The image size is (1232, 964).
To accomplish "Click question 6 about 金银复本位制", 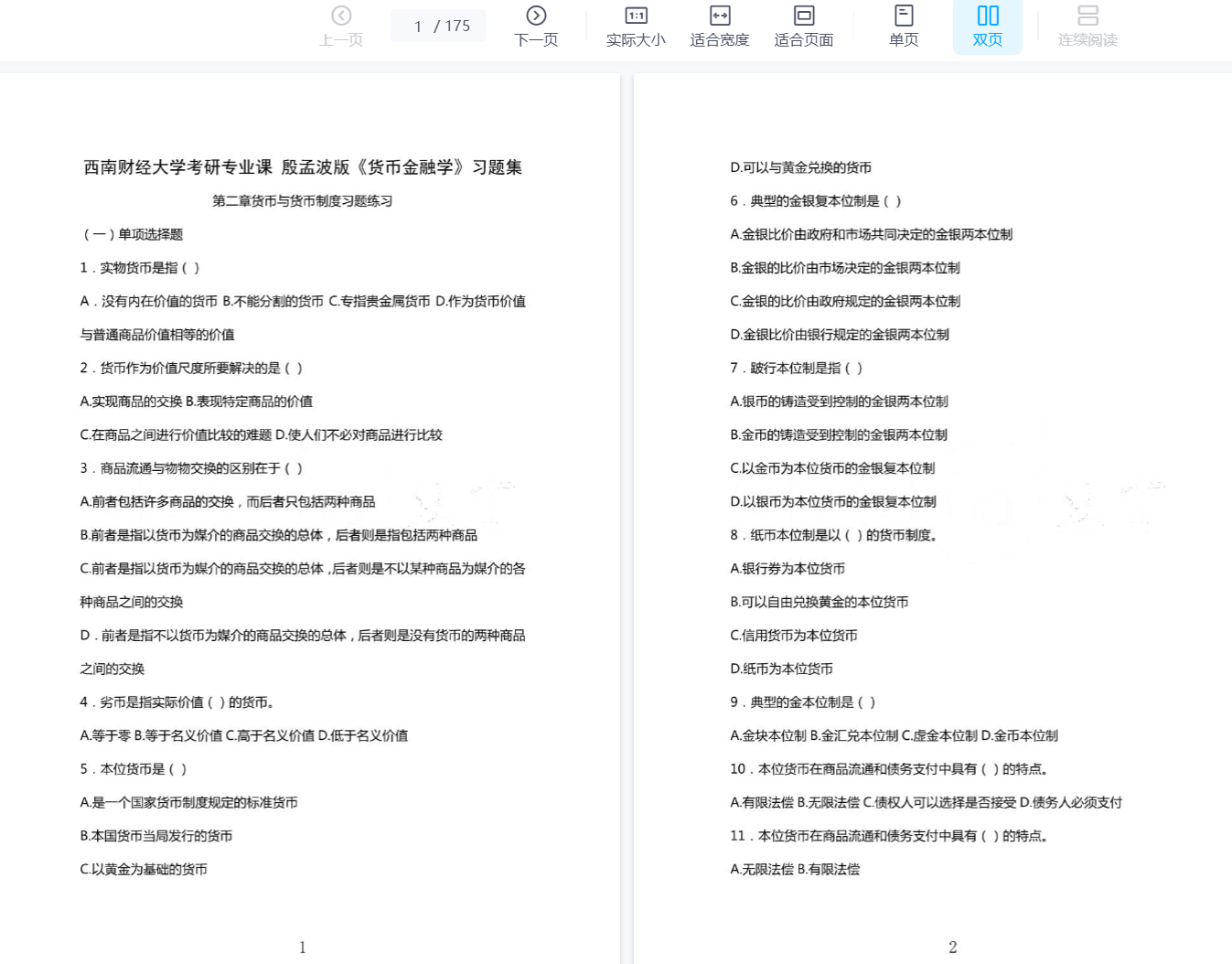I will coord(815,201).
